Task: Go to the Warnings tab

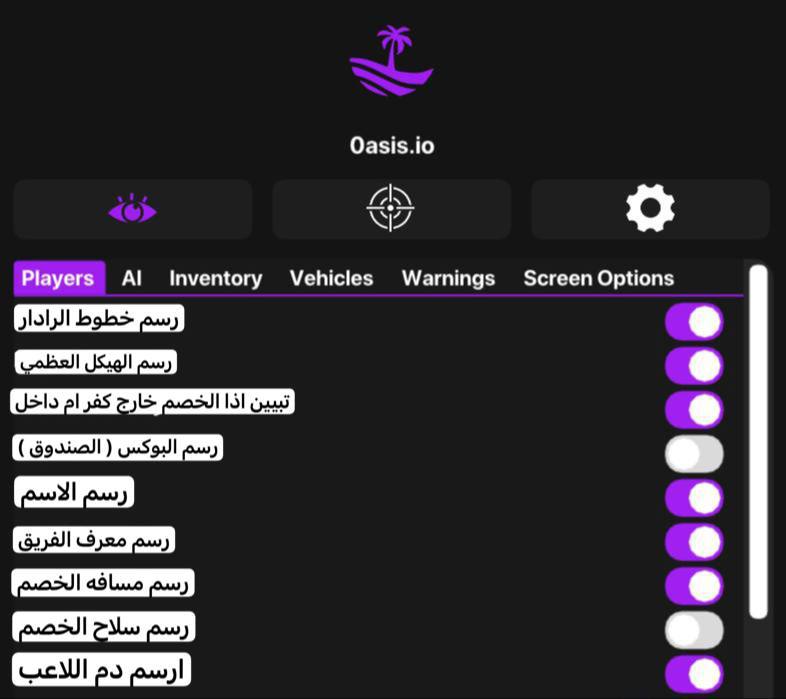Action: click(448, 278)
